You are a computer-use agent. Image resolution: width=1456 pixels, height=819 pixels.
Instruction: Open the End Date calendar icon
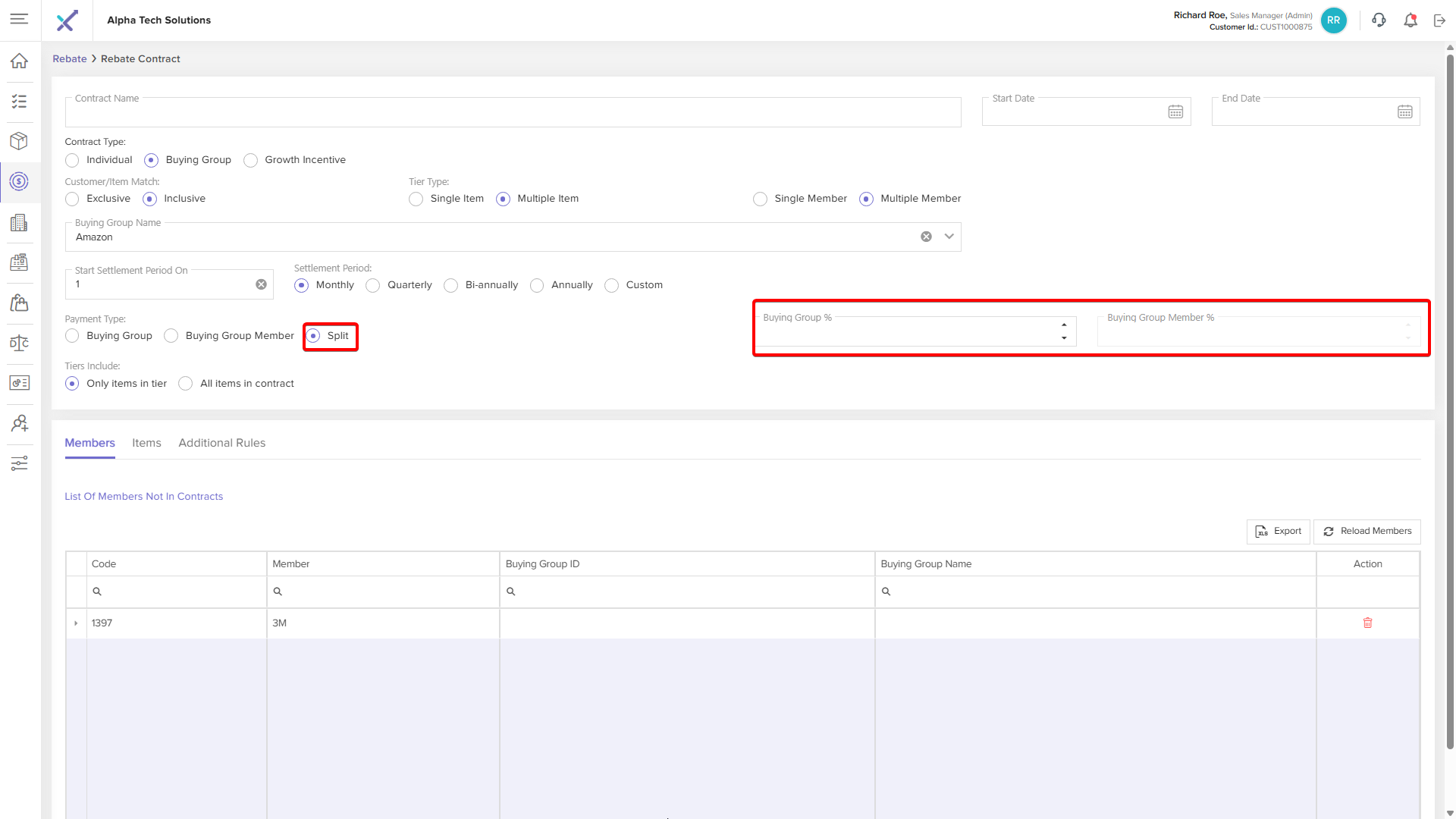(1405, 112)
